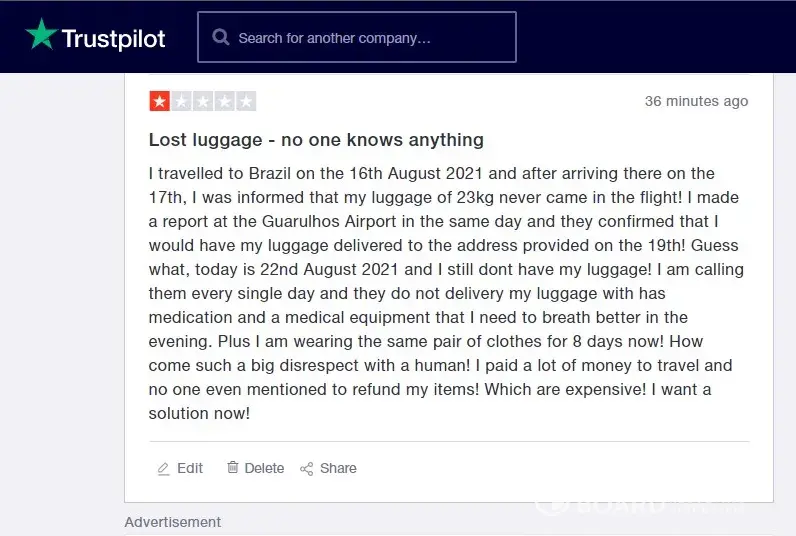
Task: Click the search magnifier icon
Action: (221, 38)
